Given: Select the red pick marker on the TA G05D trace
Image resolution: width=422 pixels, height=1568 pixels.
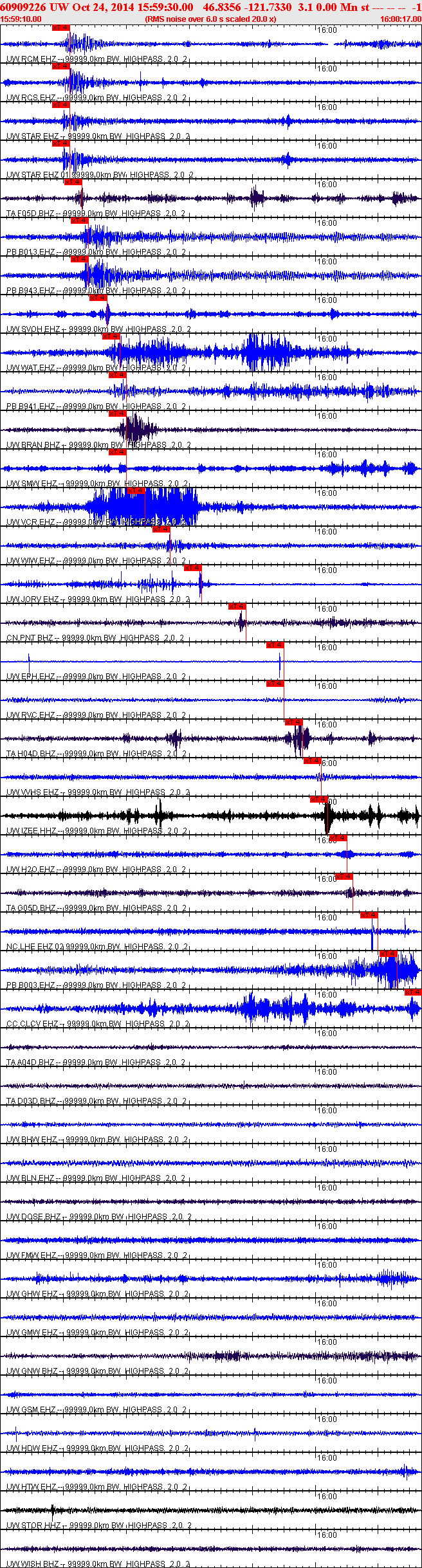Looking at the screenshot, I should coord(344,877).
